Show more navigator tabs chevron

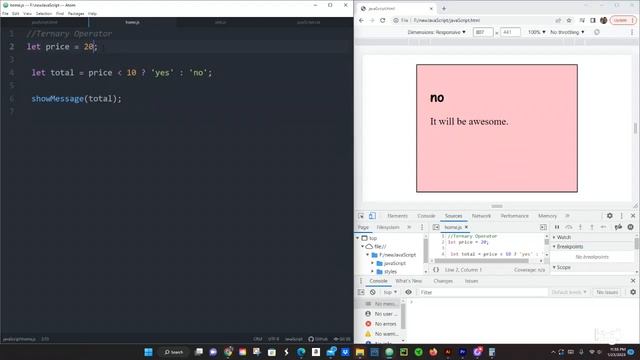[409, 227]
